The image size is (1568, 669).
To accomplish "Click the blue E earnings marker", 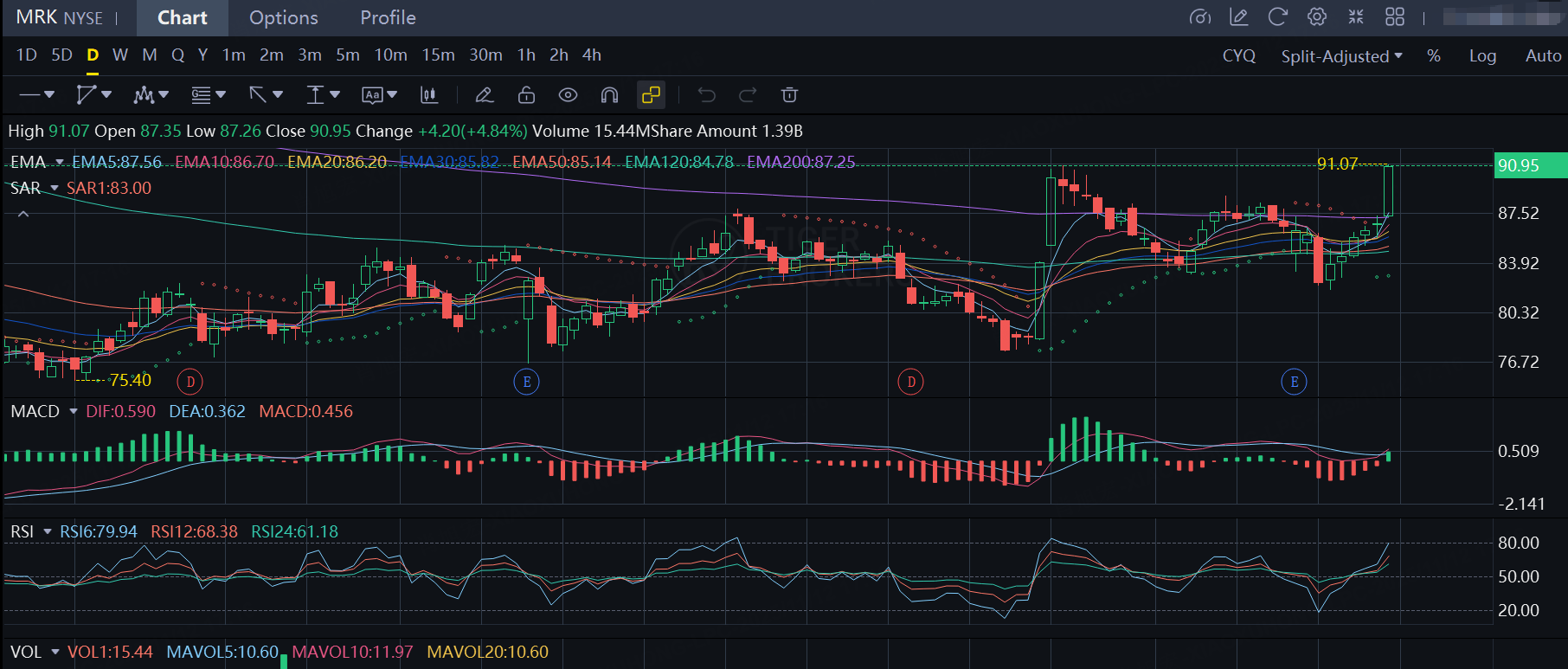I will point(526,382).
